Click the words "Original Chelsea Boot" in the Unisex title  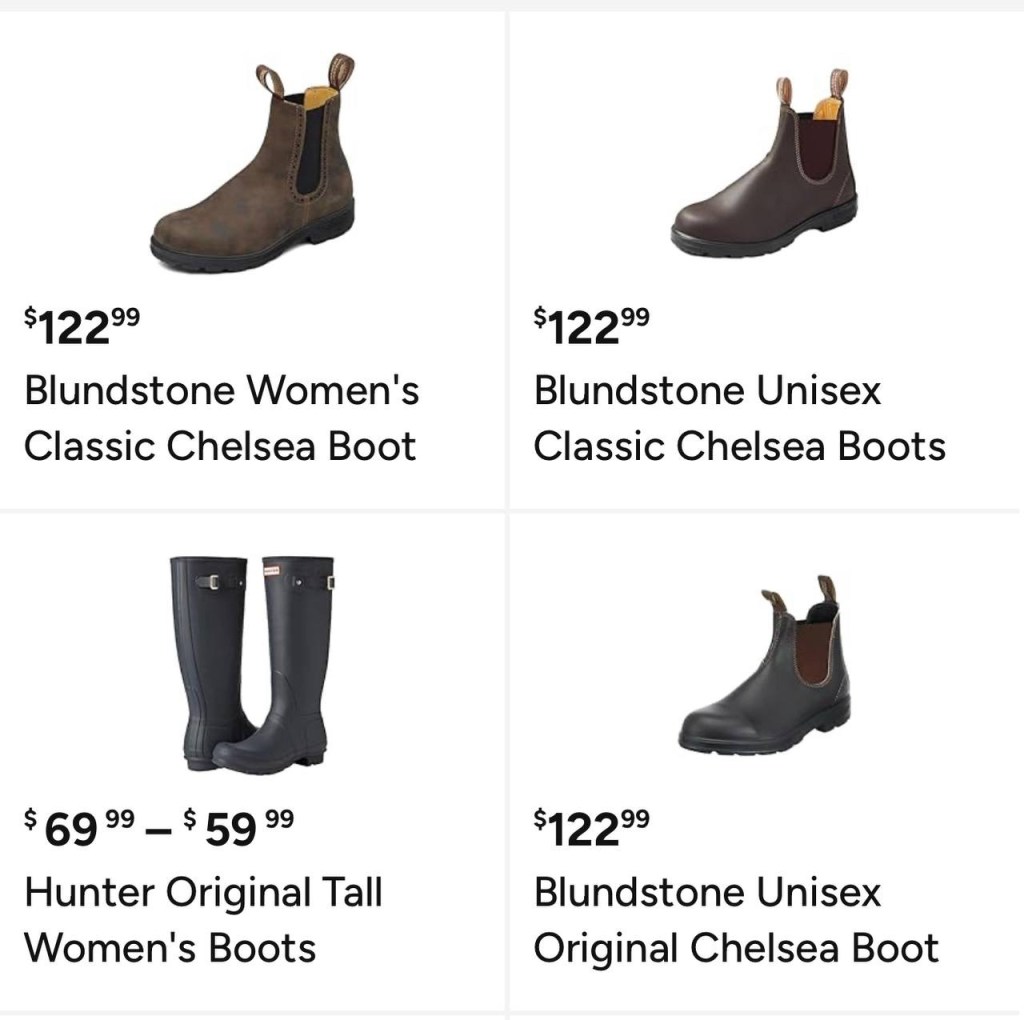pos(736,948)
